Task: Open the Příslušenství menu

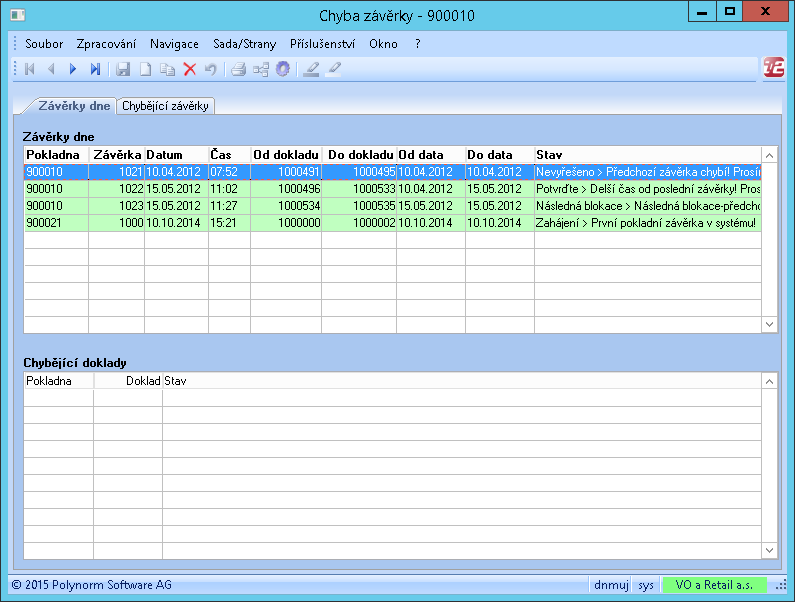Action: coord(322,44)
